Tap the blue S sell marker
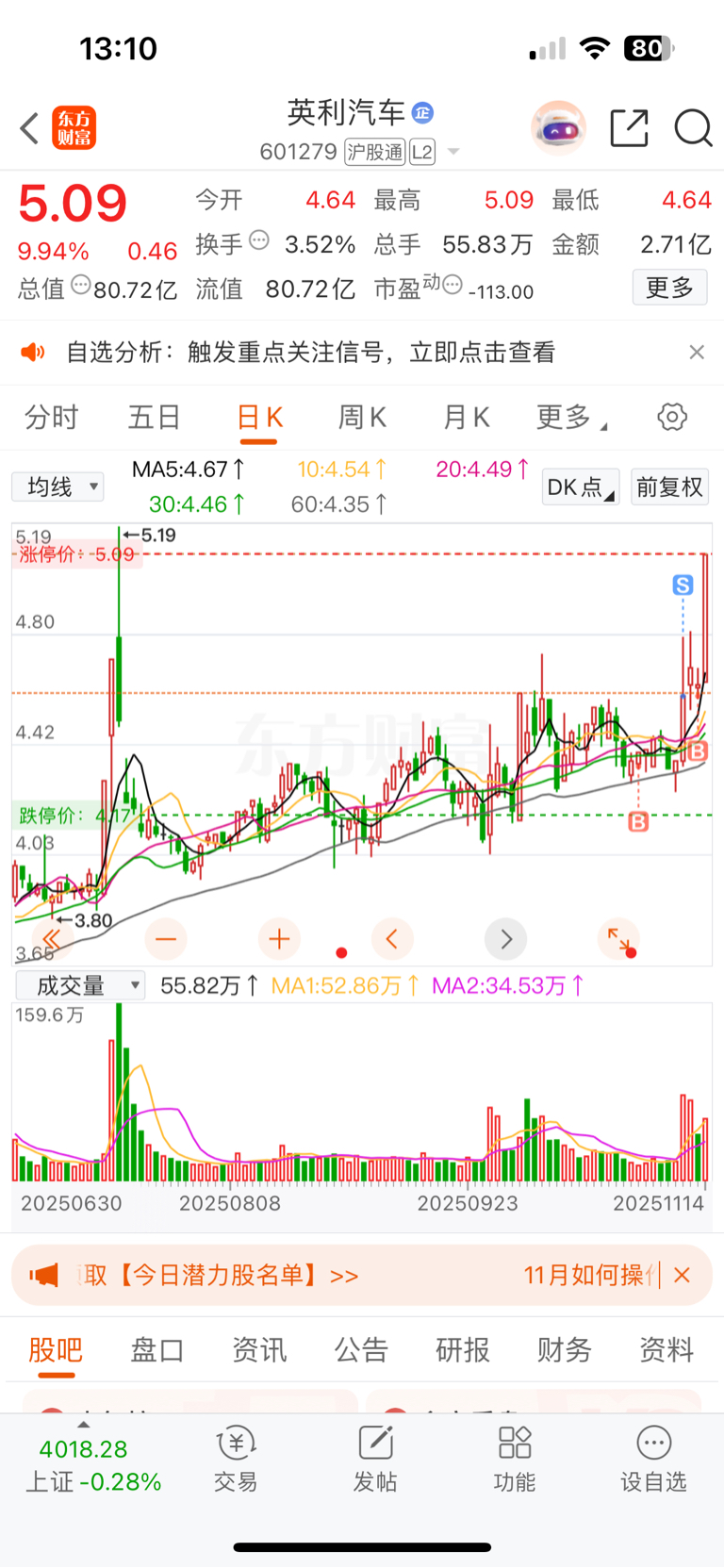The image size is (724, 1568). [683, 585]
